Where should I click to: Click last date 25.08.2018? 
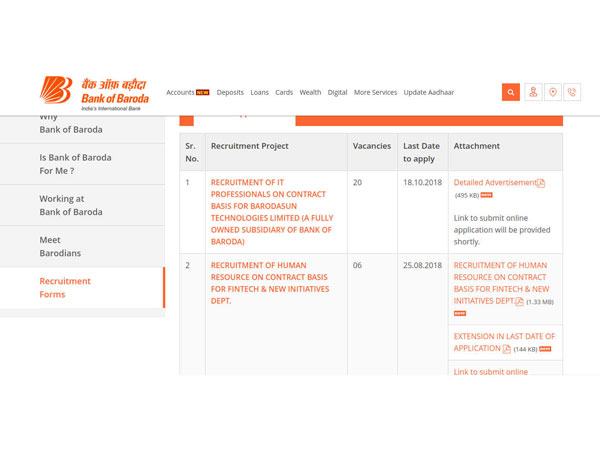(x=422, y=265)
